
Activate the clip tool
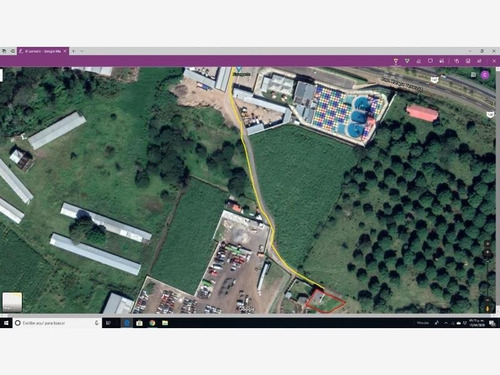(442, 61)
